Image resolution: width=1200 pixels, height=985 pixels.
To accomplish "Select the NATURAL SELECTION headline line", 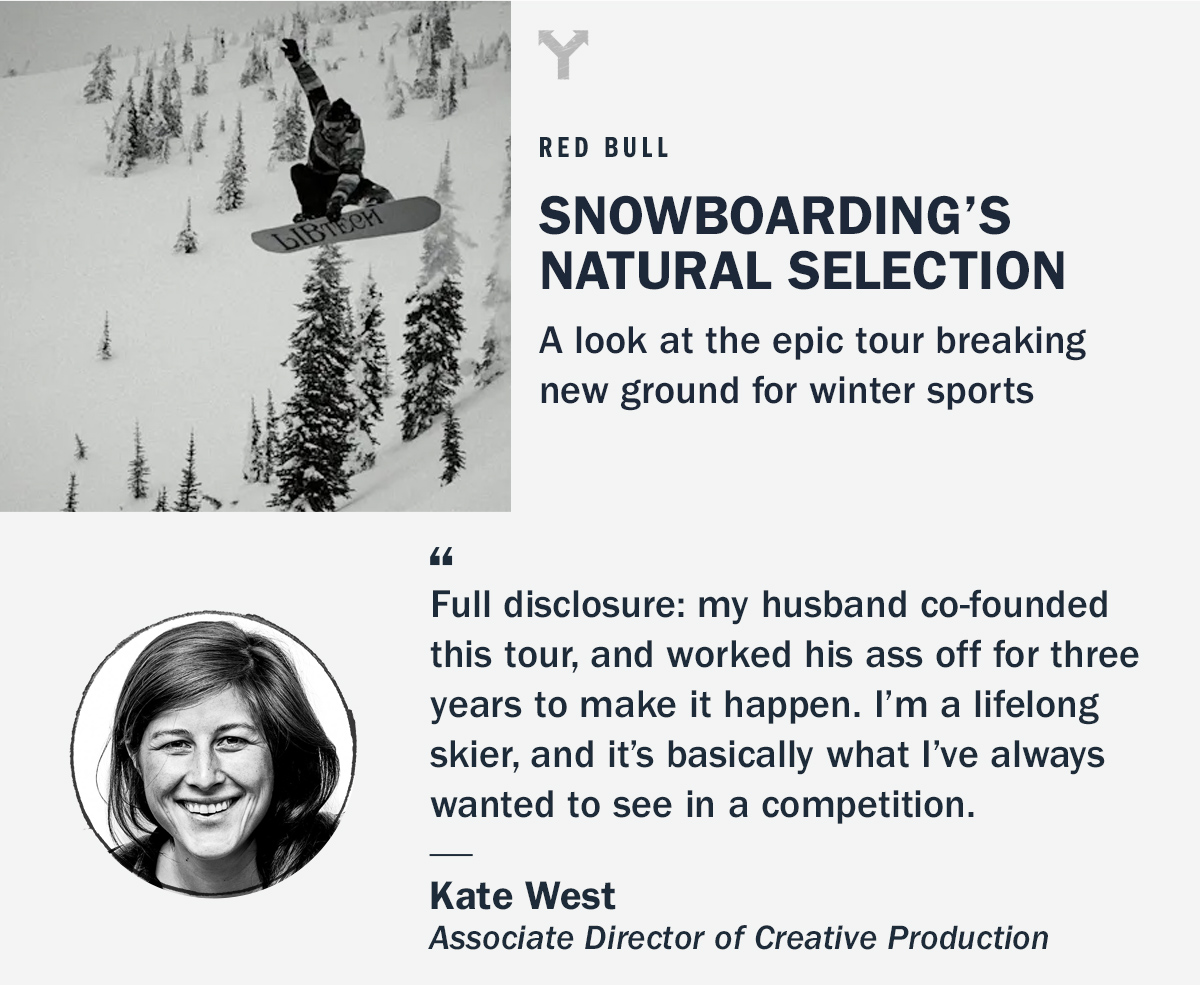I will pyautogui.click(x=802, y=271).
